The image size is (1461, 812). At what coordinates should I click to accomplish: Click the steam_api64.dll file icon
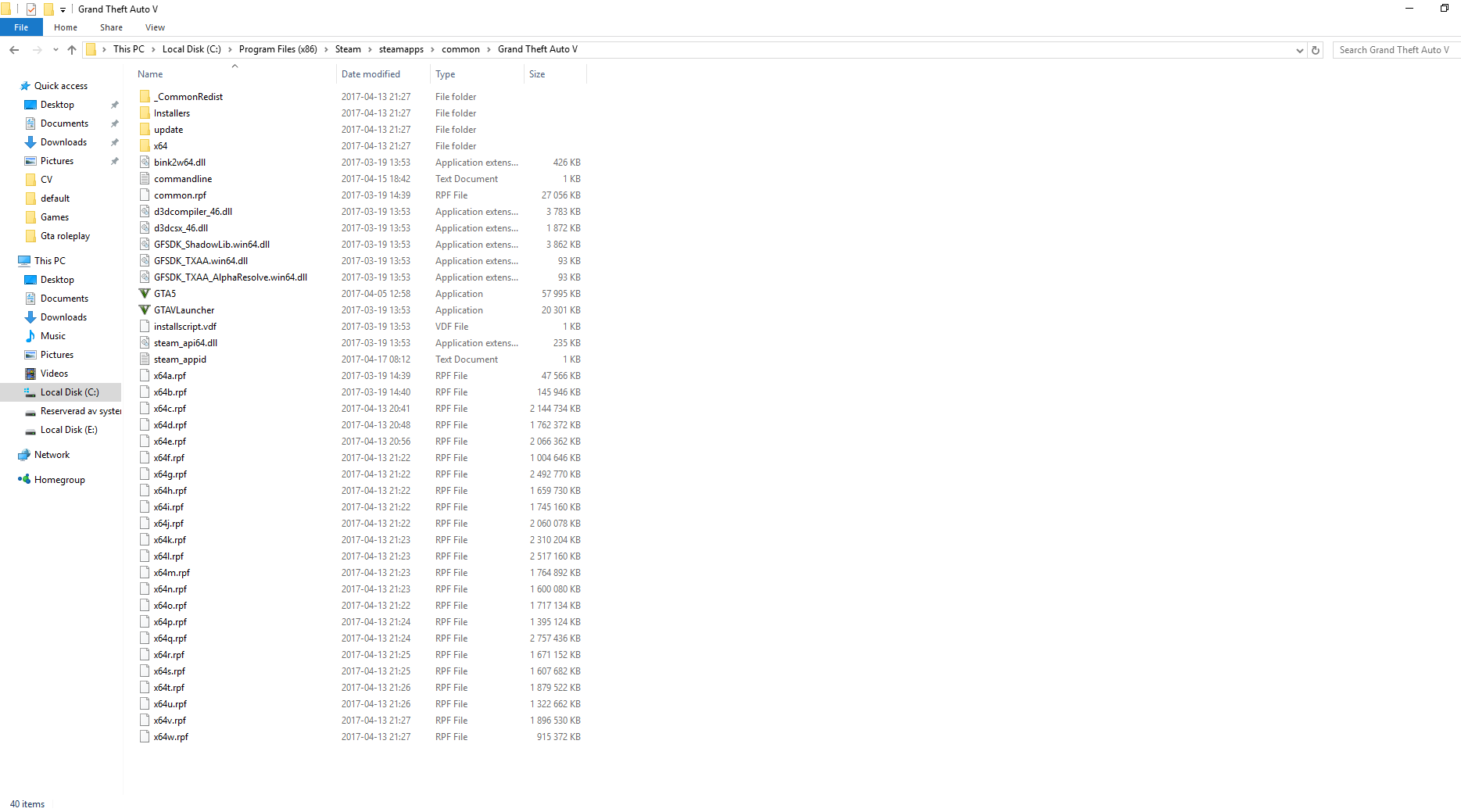pyautogui.click(x=145, y=343)
